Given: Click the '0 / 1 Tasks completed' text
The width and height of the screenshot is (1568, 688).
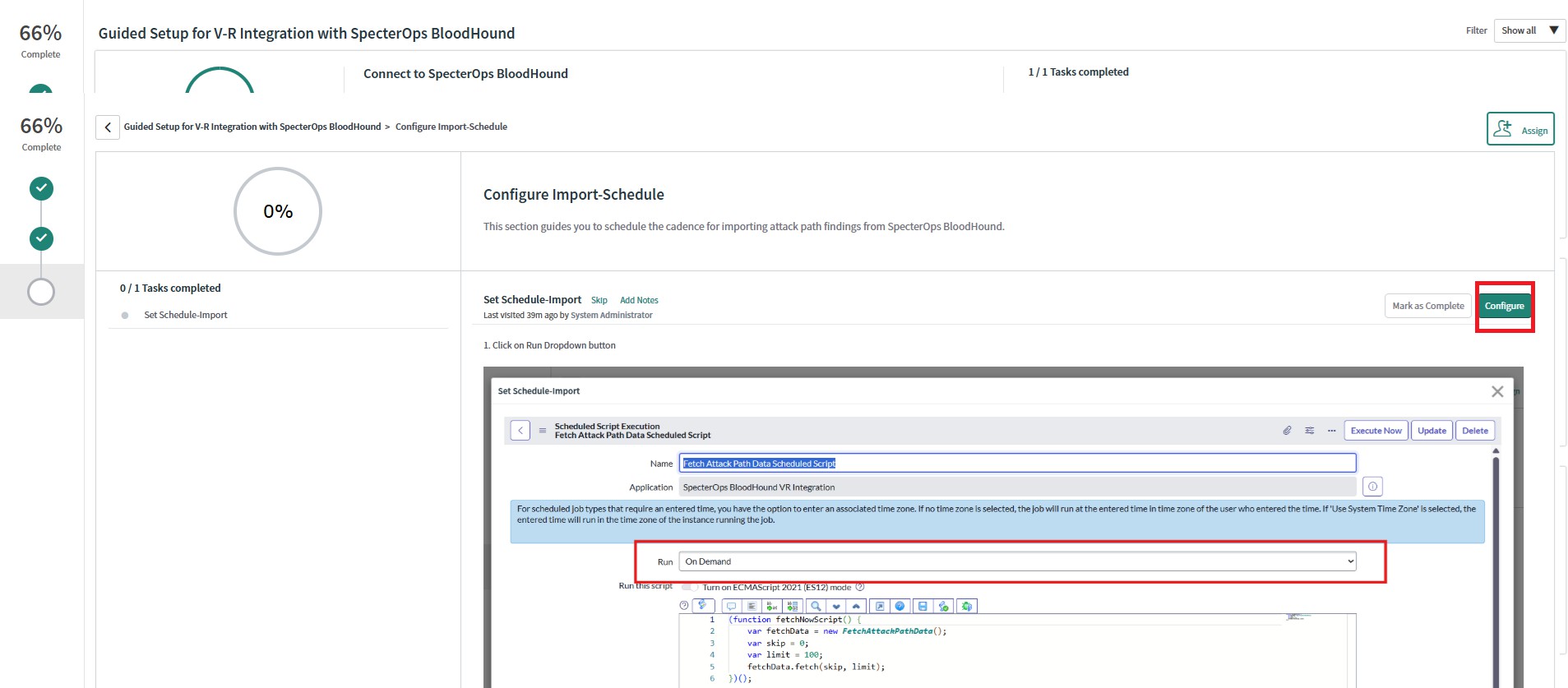Looking at the screenshot, I should tap(170, 289).
